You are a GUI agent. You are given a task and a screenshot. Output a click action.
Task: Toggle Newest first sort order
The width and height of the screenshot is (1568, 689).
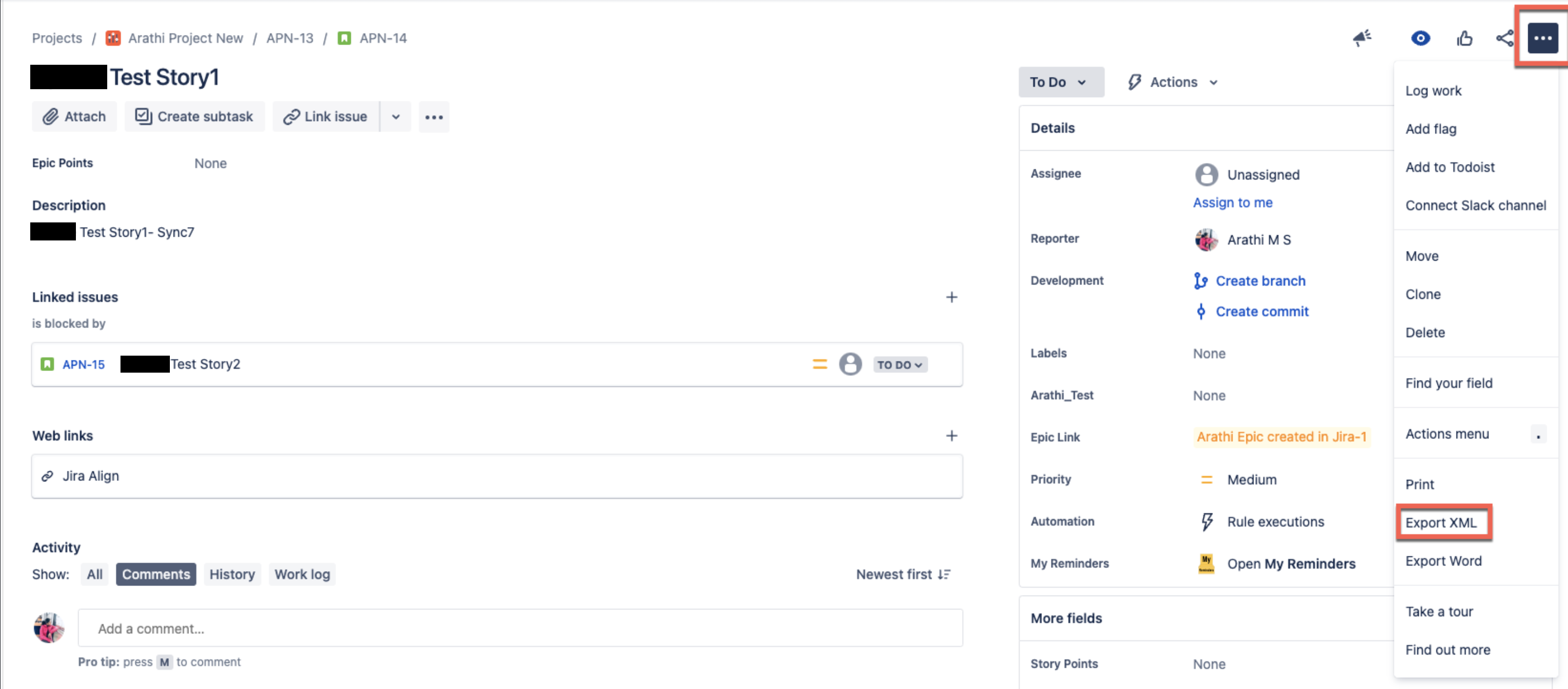point(903,574)
